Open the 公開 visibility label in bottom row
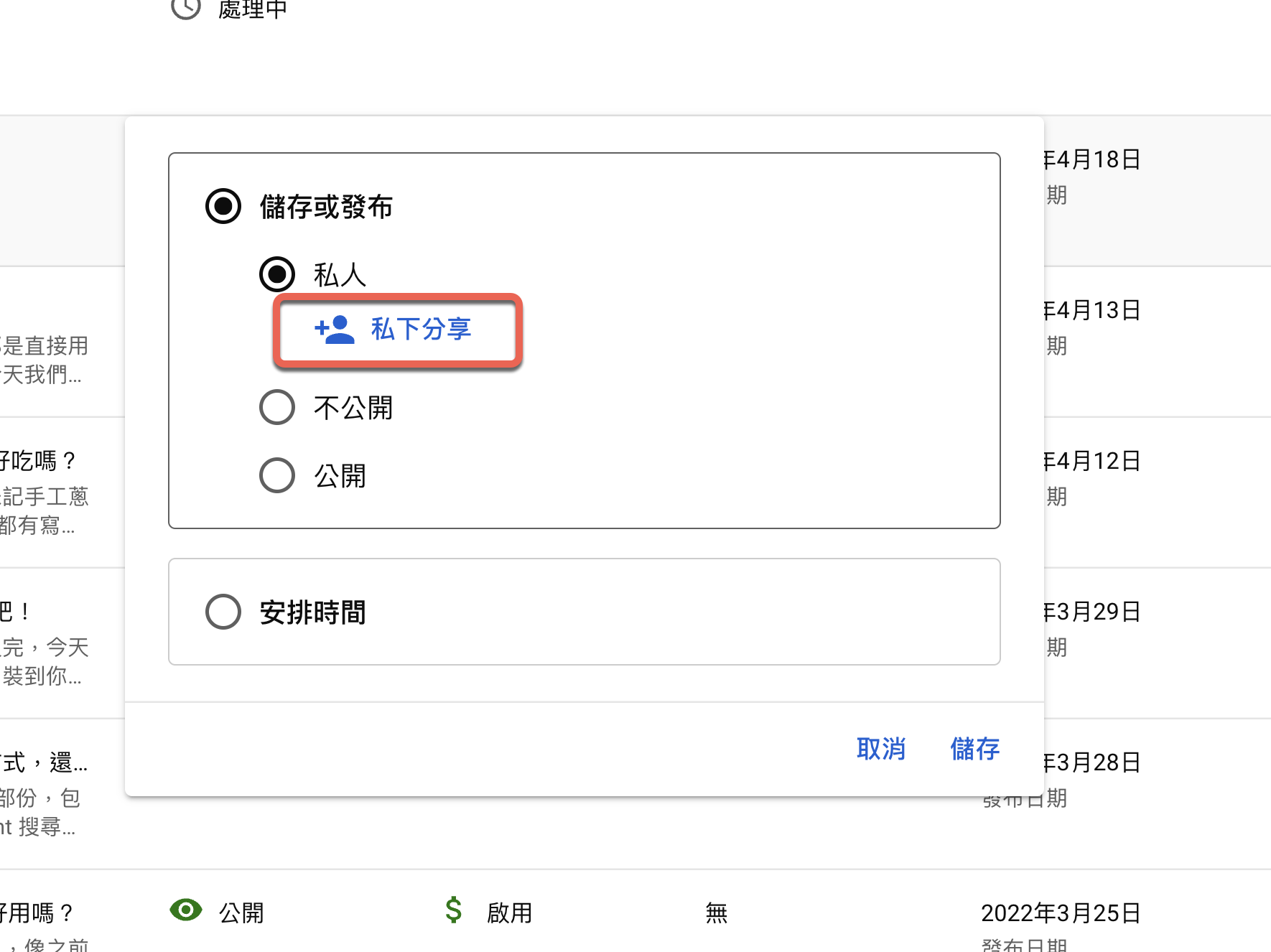Image resolution: width=1271 pixels, height=952 pixels. tap(241, 913)
